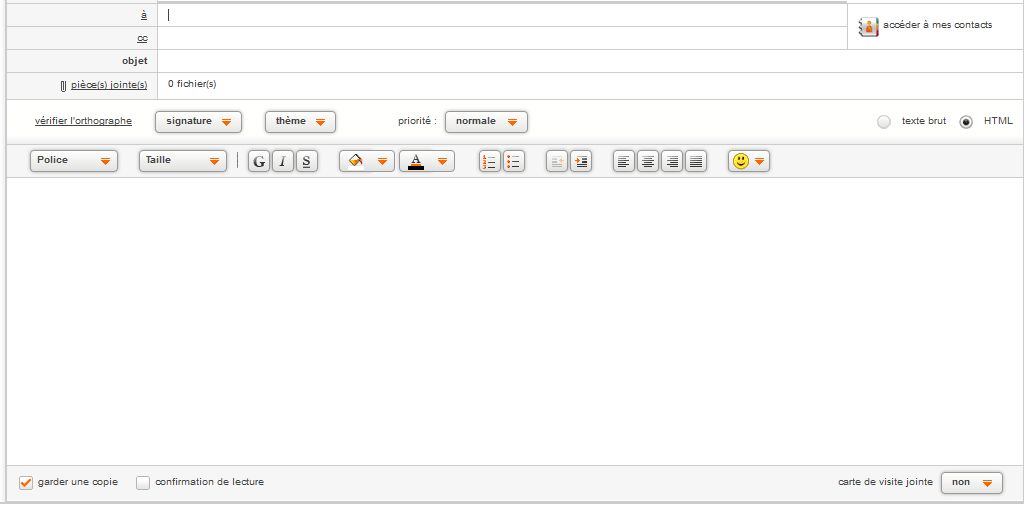
Task: Uncheck garder une copie checkbox
Action: (x=26, y=482)
